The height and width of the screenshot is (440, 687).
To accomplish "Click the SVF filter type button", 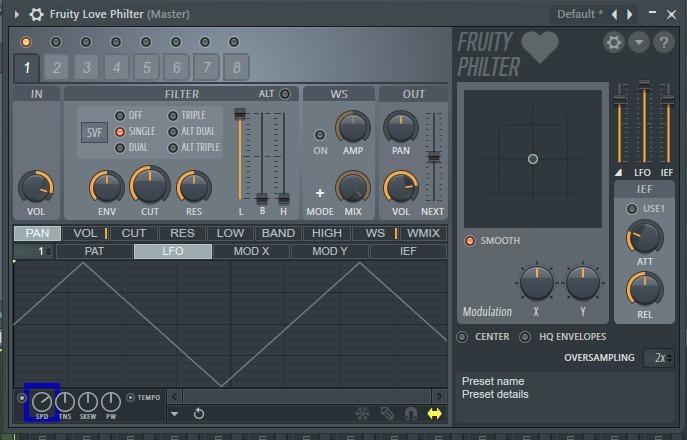I will click(x=94, y=132).
